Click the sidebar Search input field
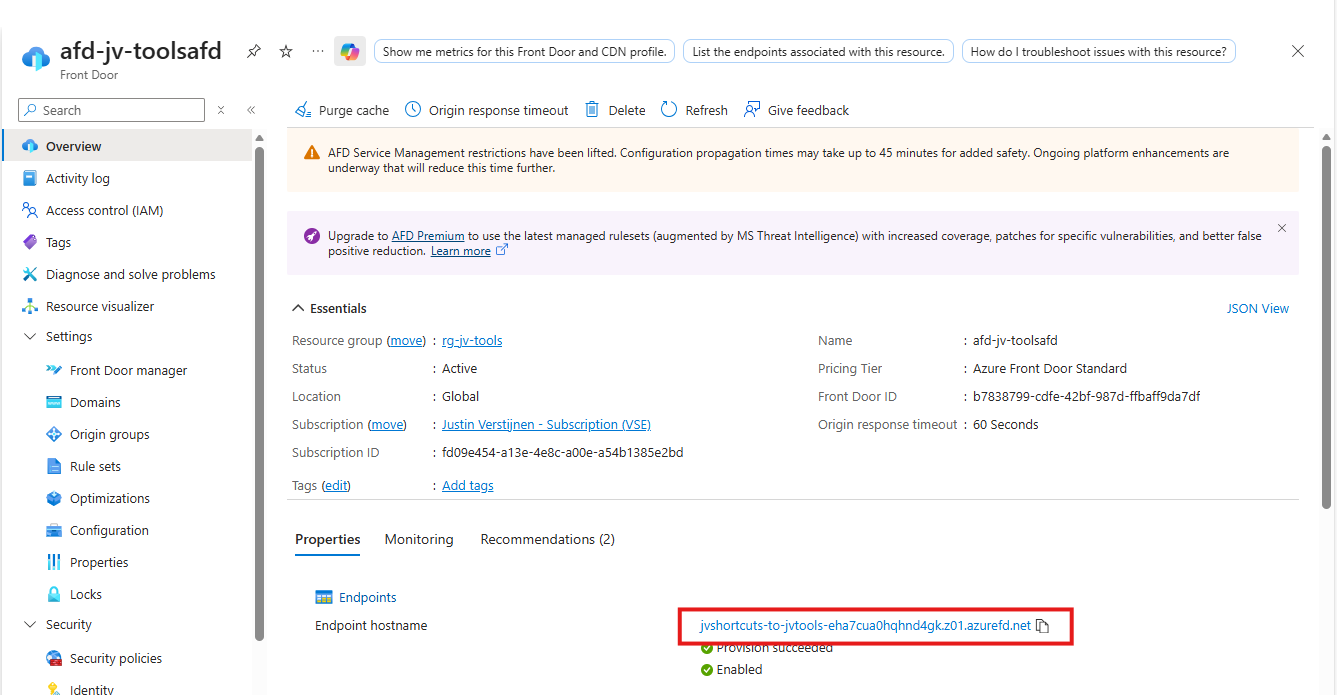The width and height of the screenshot is (1337, 695). pos(120,110)
